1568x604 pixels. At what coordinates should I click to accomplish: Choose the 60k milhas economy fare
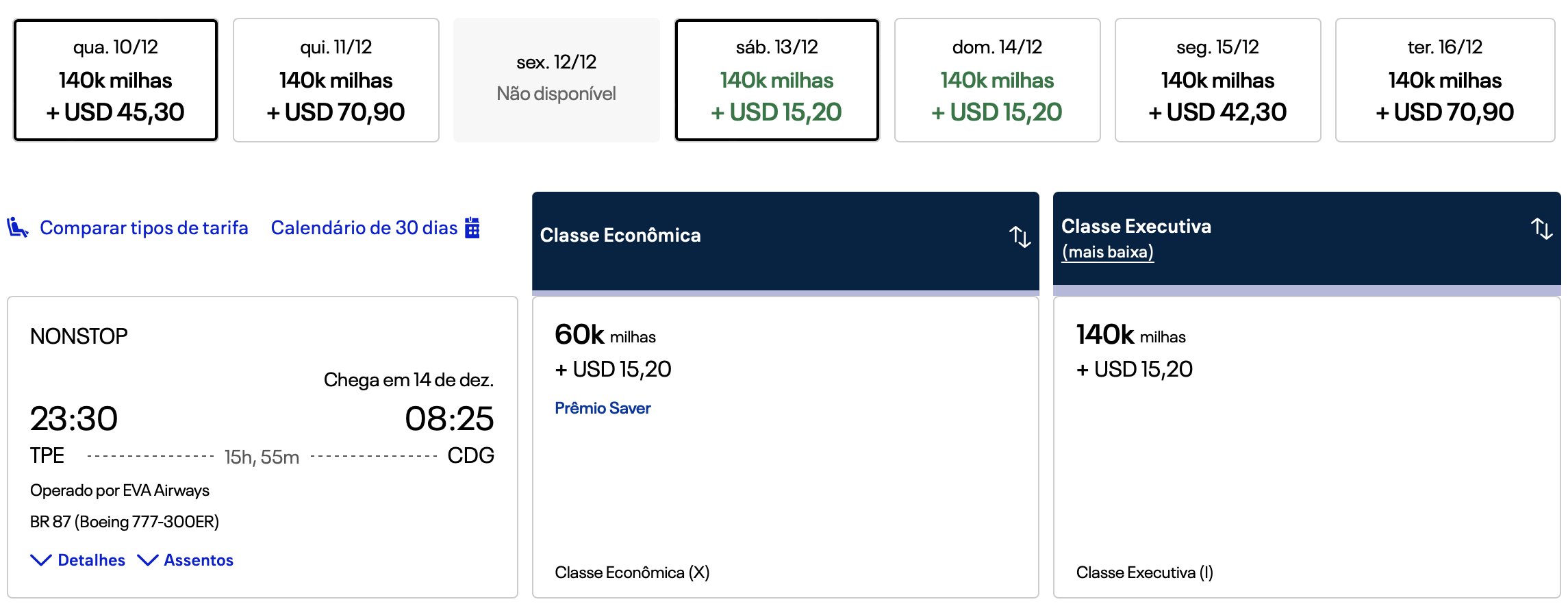click(785, 447)
